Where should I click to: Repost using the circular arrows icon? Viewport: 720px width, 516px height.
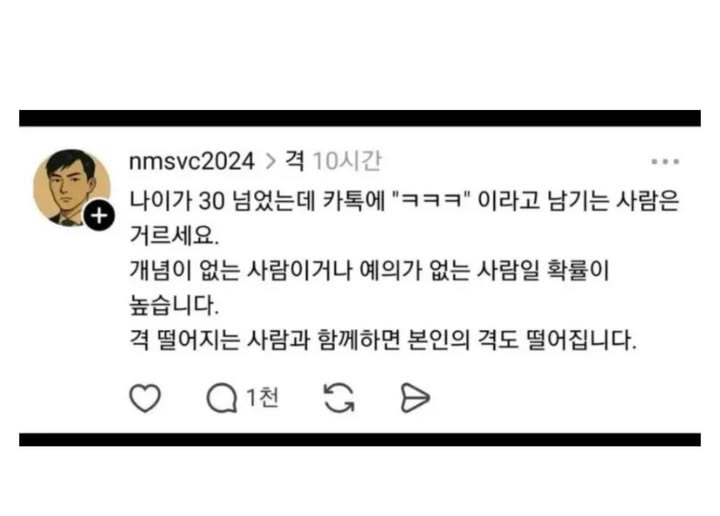(x=339, y=398)
